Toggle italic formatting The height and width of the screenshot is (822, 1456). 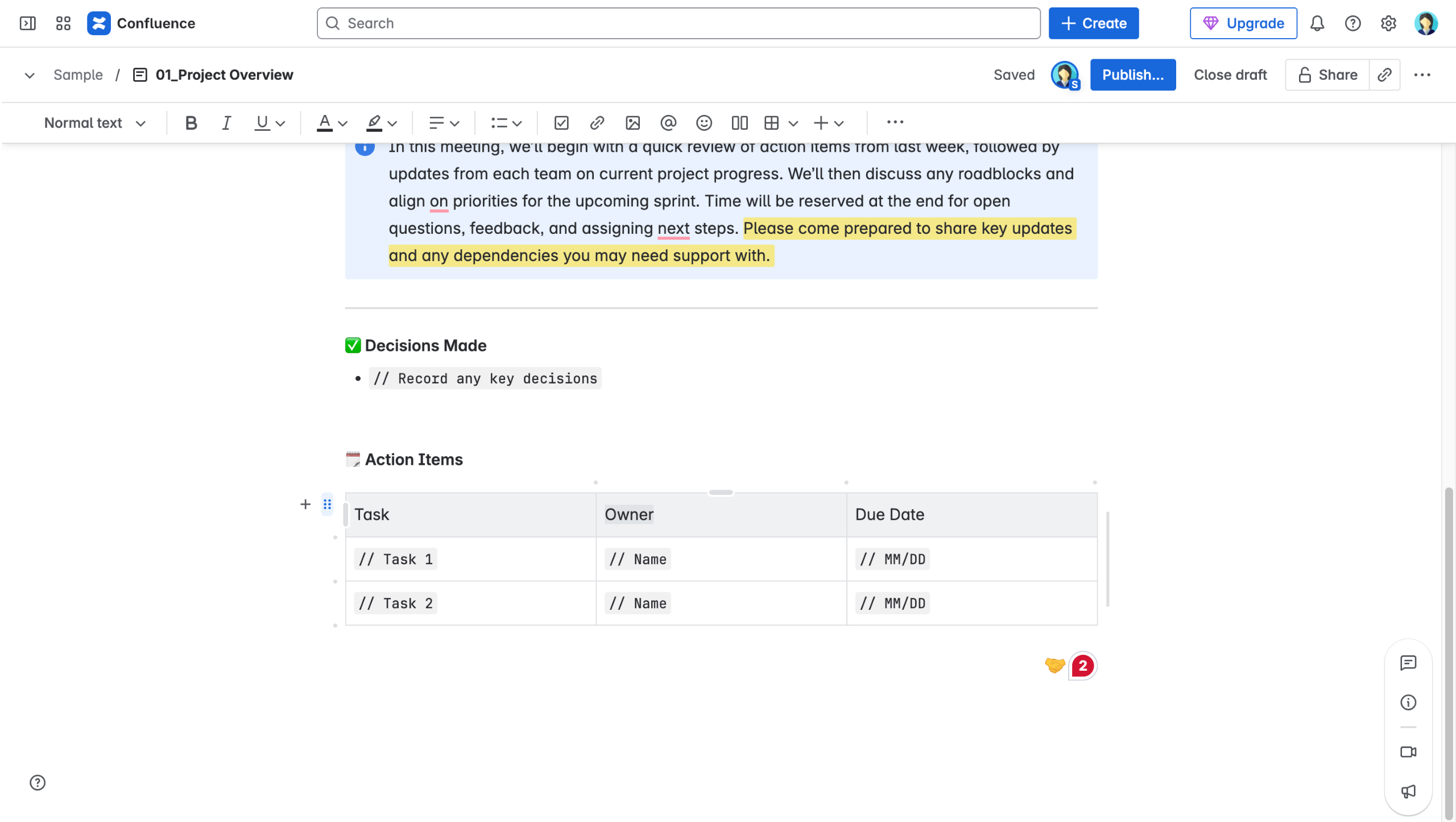coord(226,123)
